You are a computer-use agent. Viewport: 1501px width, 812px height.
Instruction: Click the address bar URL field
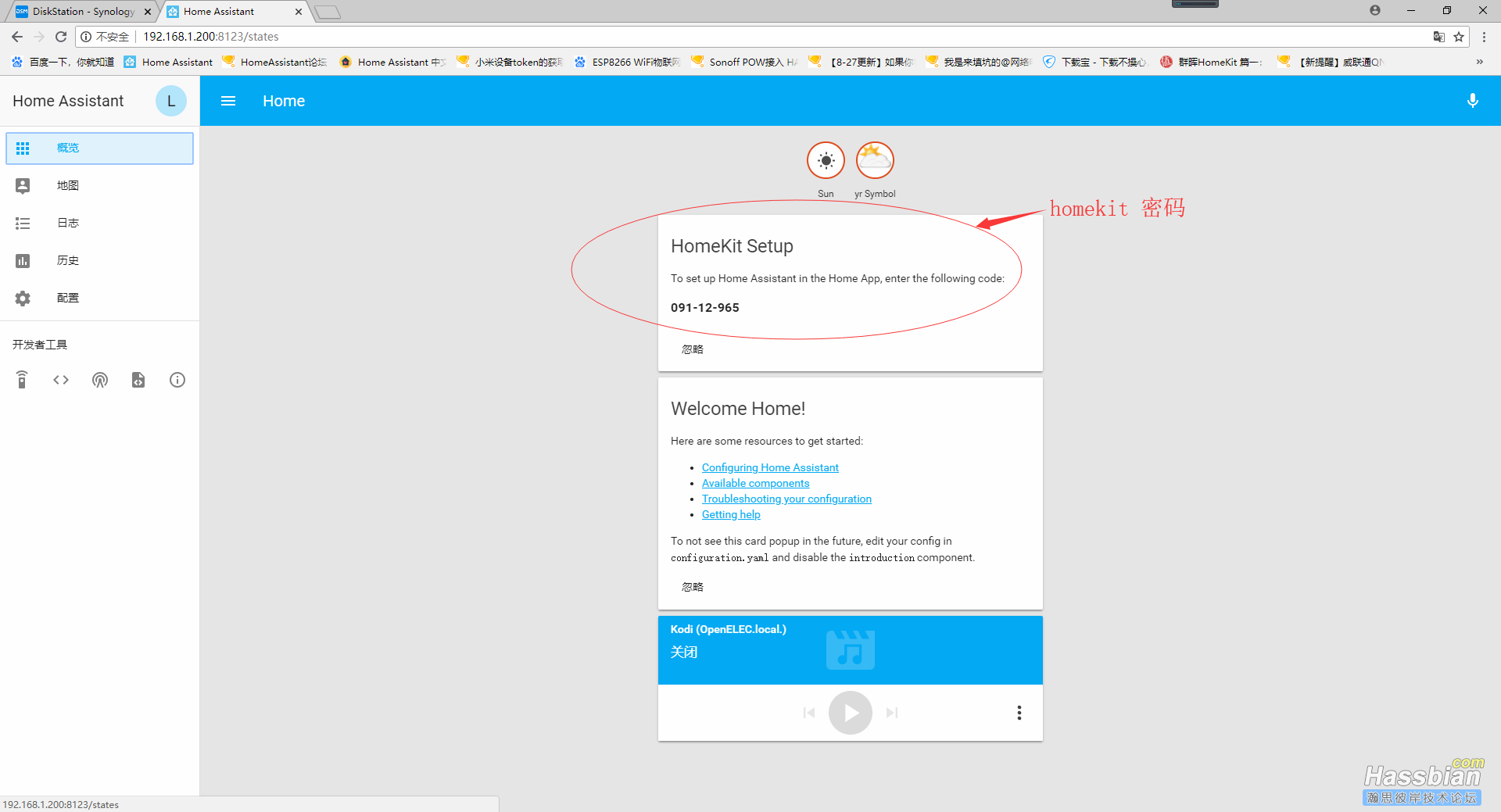coord(774,37)
